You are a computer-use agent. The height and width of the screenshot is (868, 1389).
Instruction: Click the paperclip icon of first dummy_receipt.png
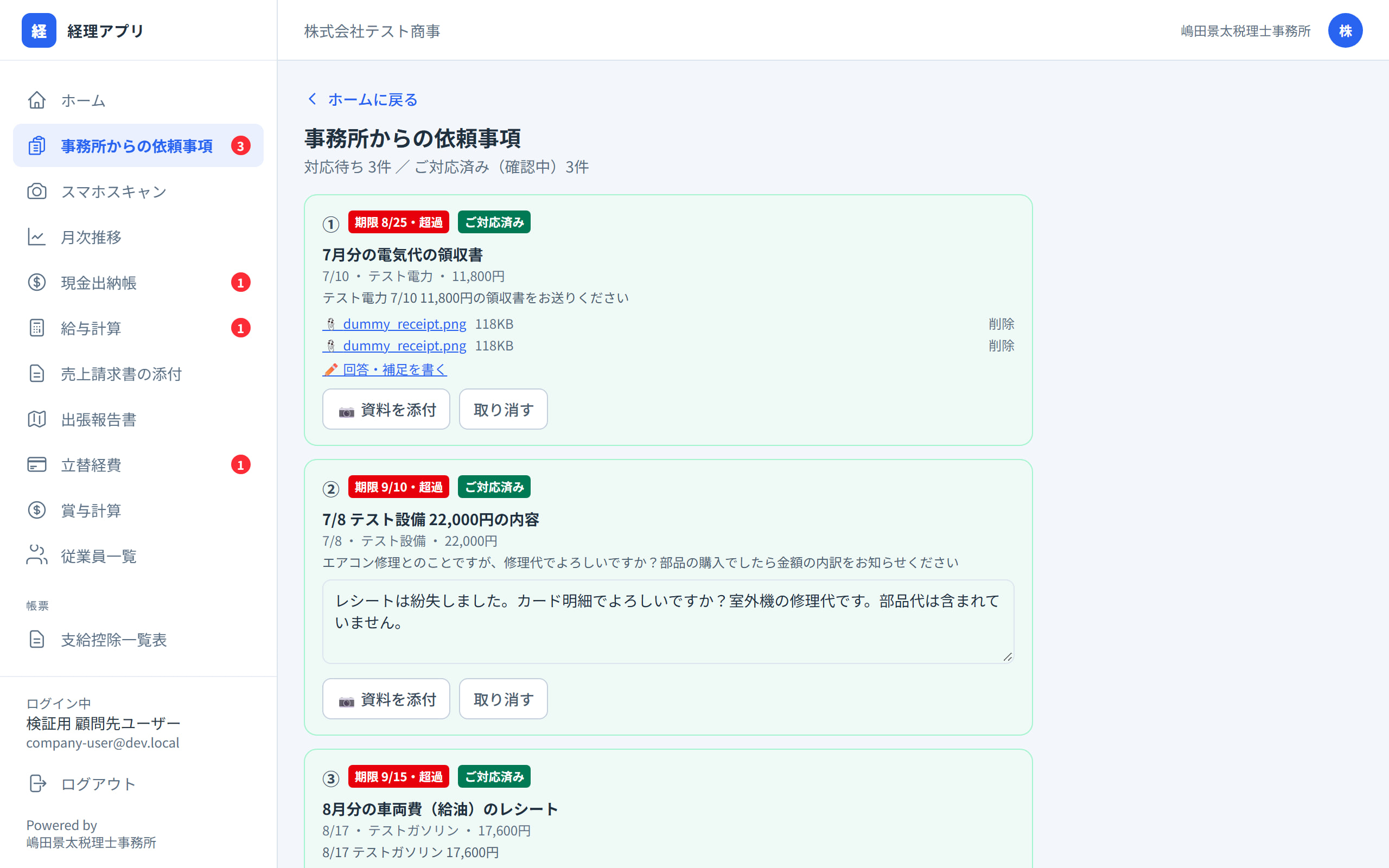[330, 324]
